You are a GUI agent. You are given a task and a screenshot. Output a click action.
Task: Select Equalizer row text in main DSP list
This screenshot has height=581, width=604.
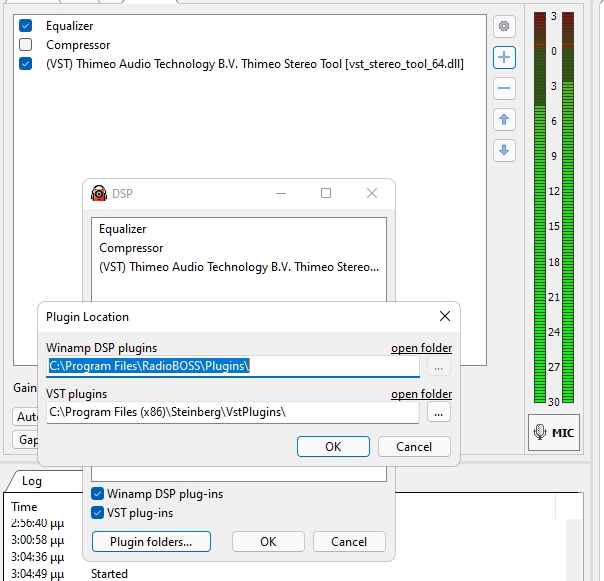70,26
